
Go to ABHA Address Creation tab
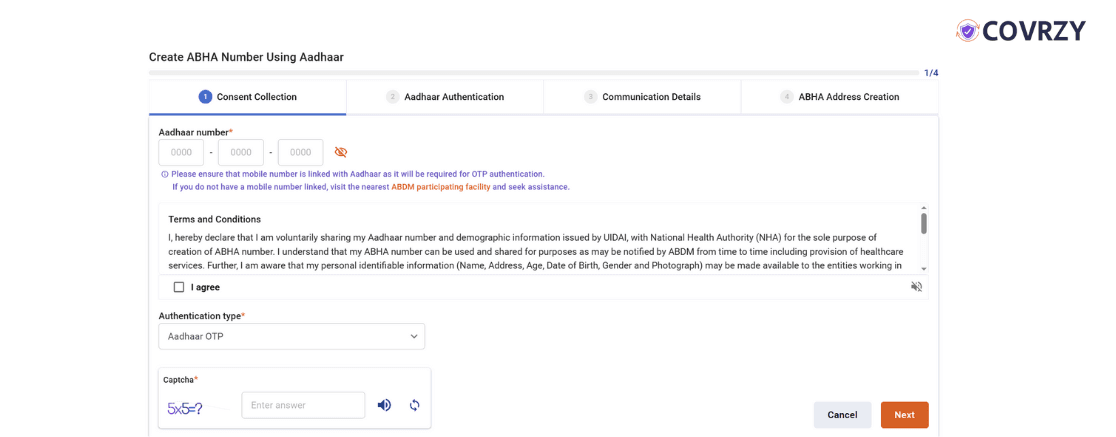pos(847,97)
